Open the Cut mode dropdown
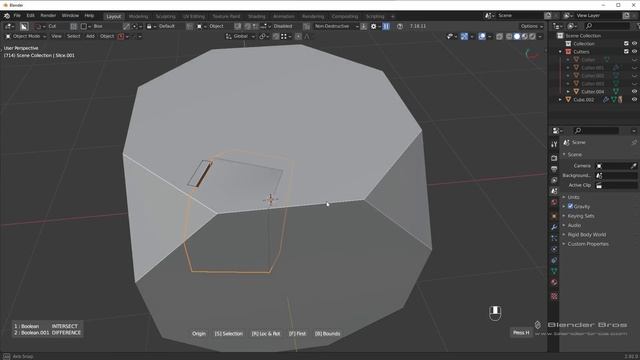 (x=45, y=26)
